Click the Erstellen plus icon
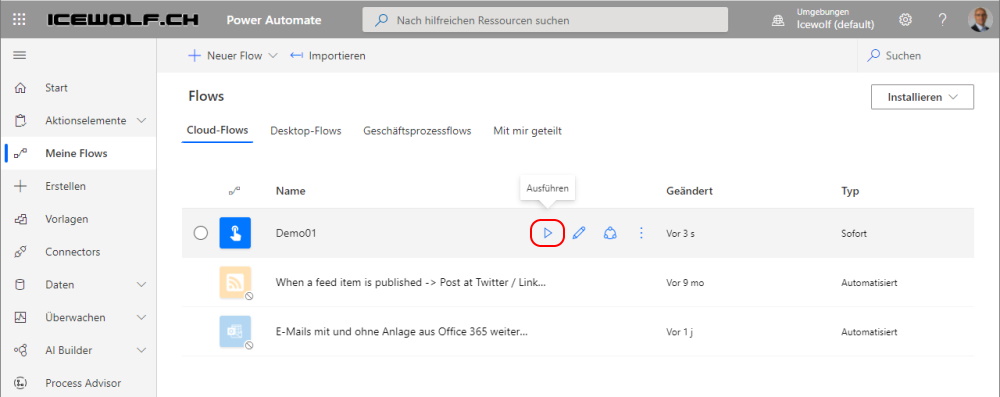The width and height of the screenshot is (1000, 397). [x=20, y=186]
